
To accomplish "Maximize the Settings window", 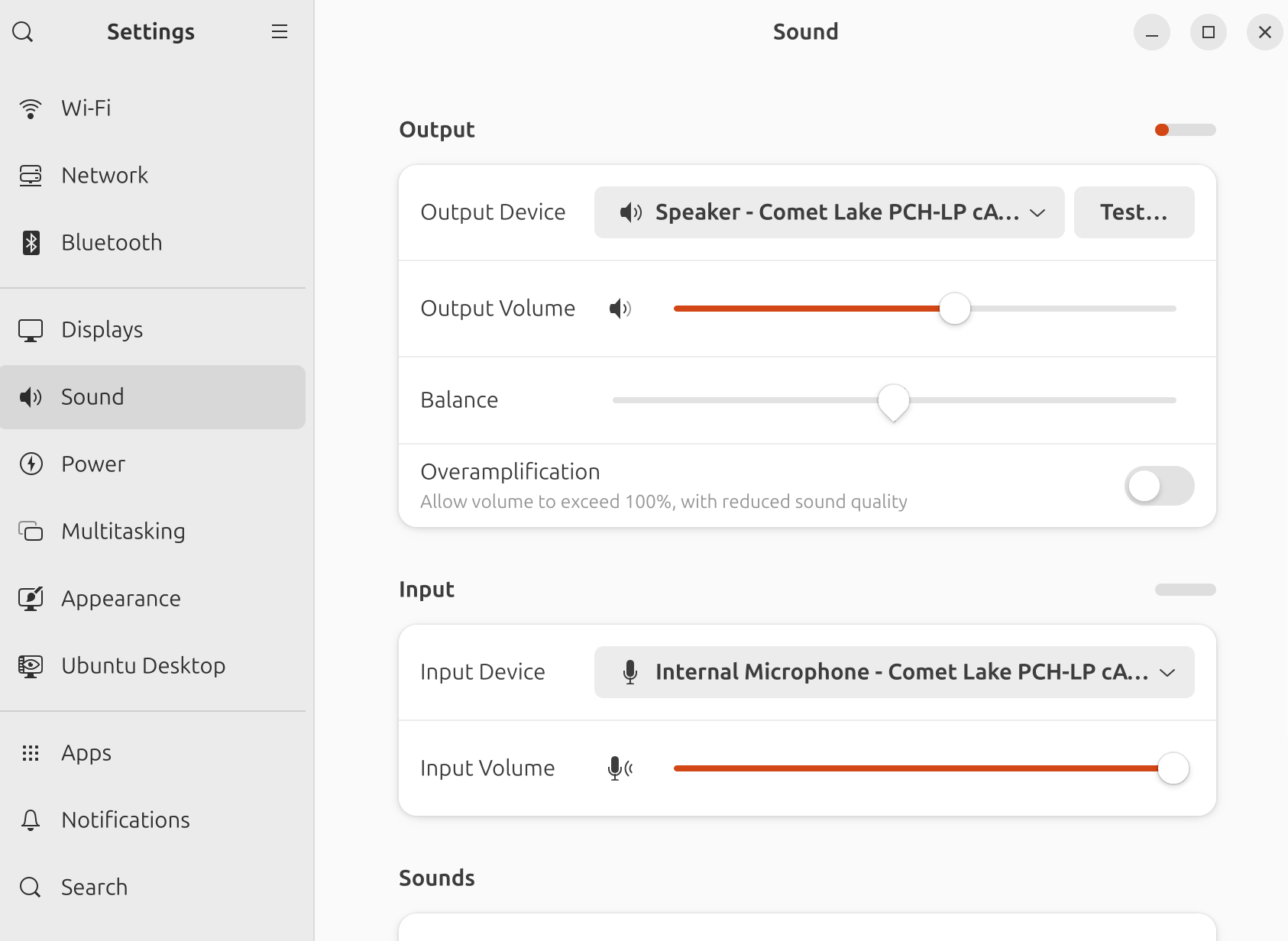I will [1209, 32].
